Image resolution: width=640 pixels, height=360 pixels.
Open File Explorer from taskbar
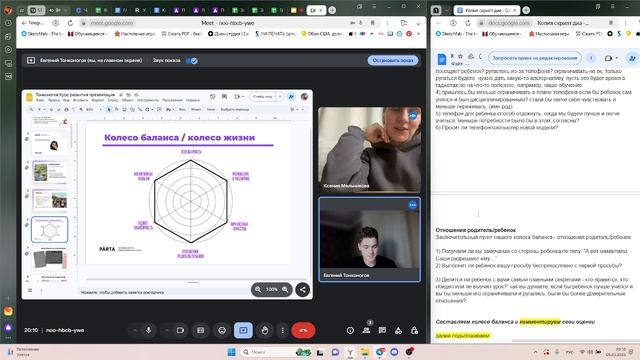point(365,352)
